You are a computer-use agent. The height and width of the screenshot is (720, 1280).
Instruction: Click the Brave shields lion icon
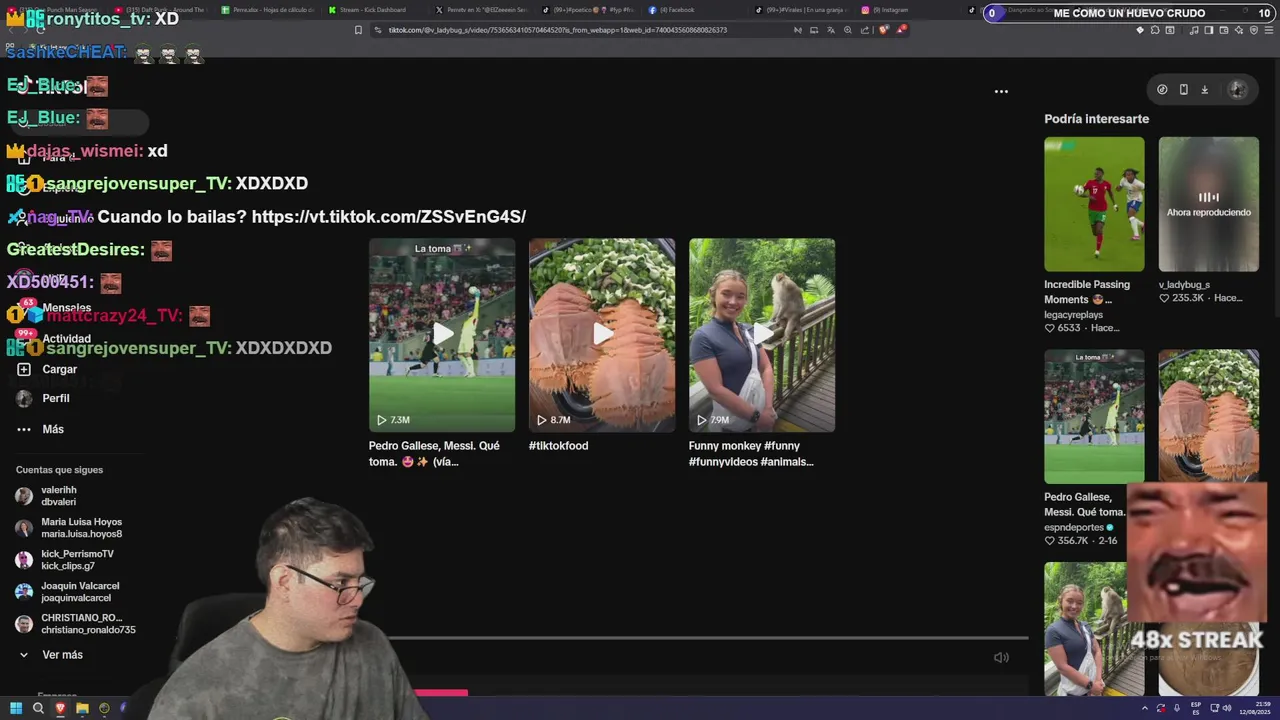(884, 30)
